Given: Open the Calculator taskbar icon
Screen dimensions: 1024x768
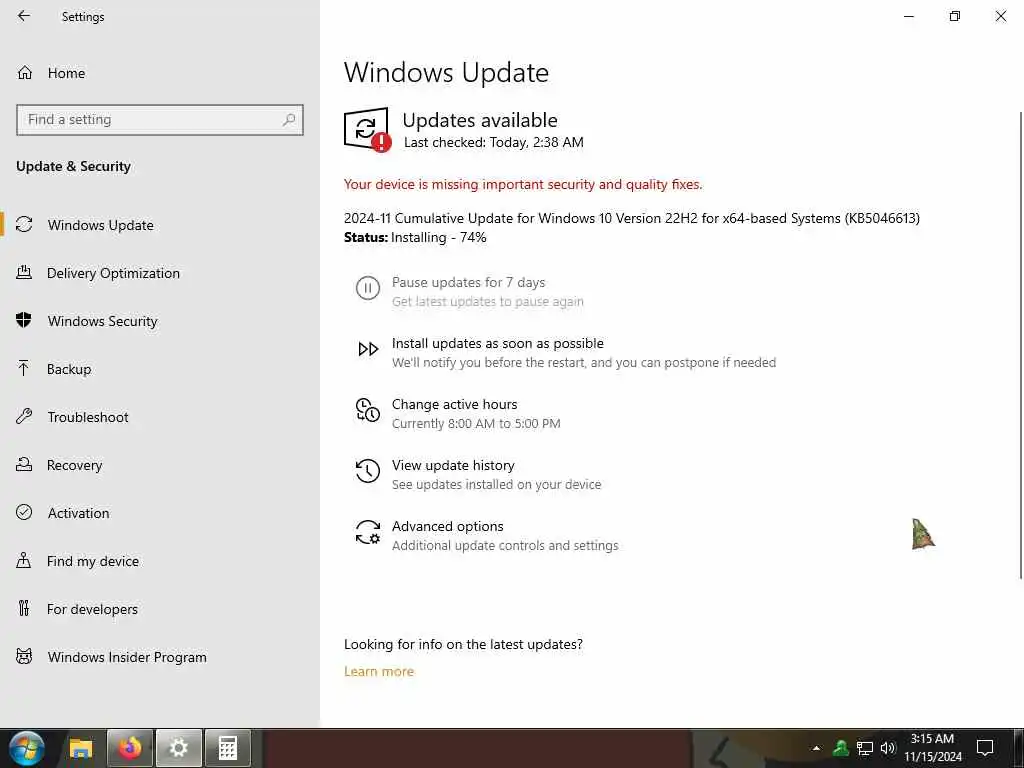Looking at the screenshot, I should pos(227,748).
